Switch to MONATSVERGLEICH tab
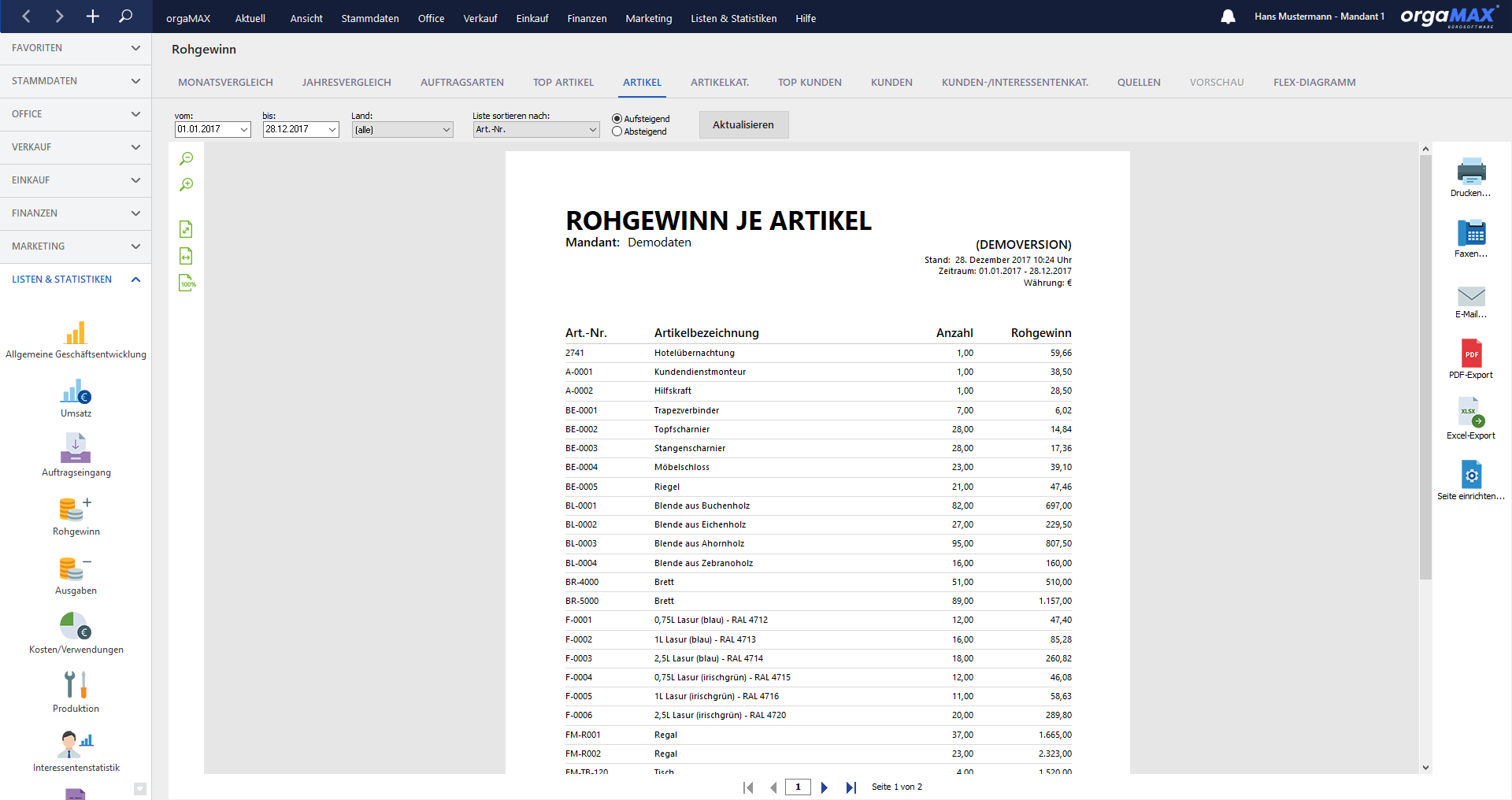1512x800 pixels. tap(225, 82)
